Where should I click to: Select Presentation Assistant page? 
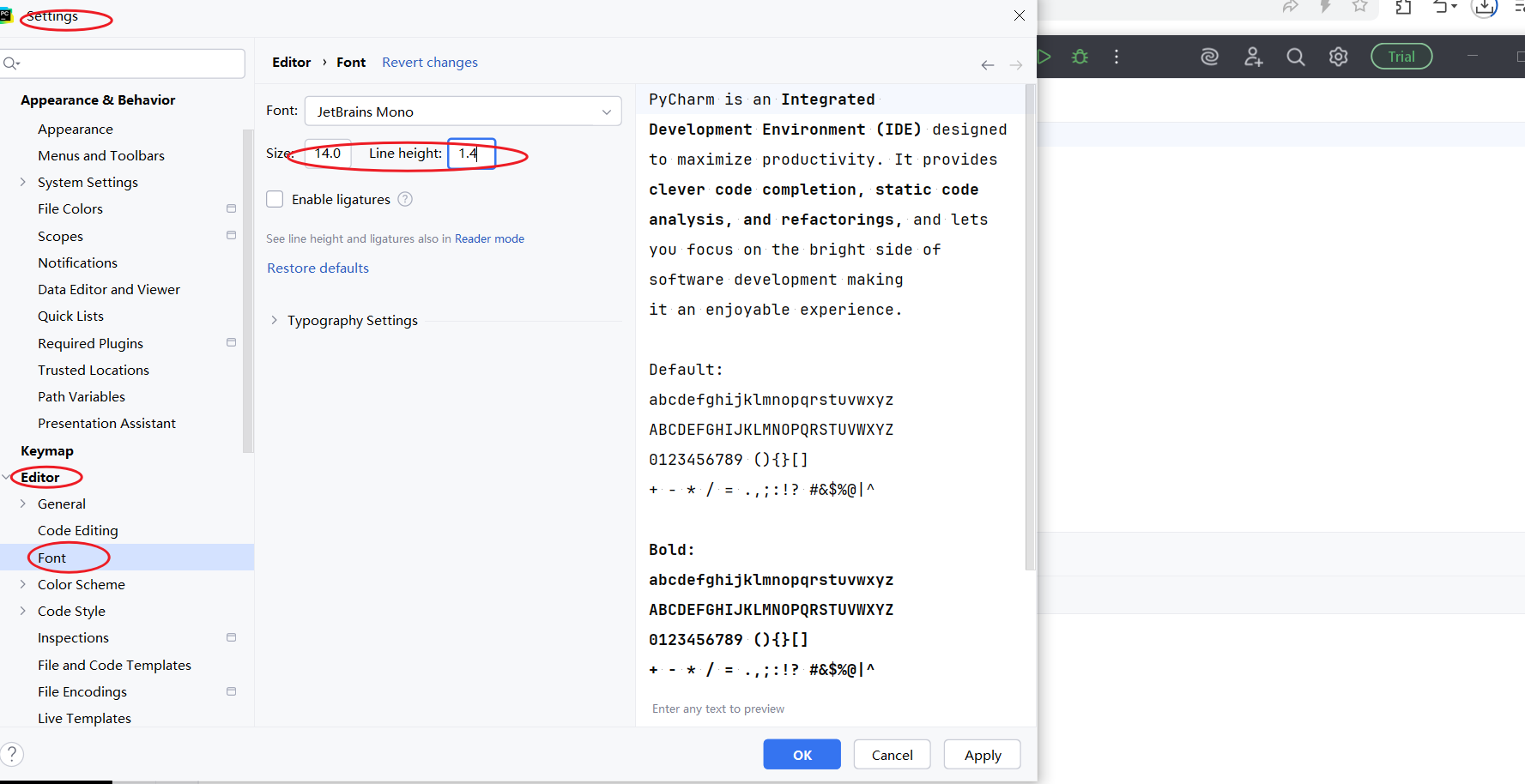(106, 423)
